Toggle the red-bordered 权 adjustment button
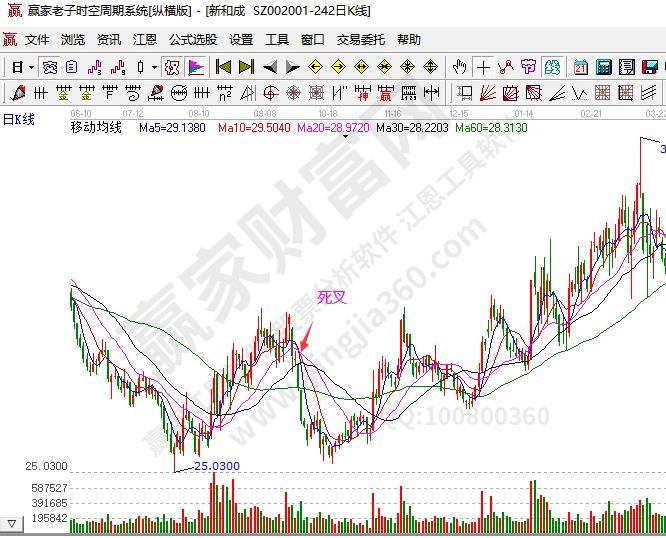 point(171,68)
